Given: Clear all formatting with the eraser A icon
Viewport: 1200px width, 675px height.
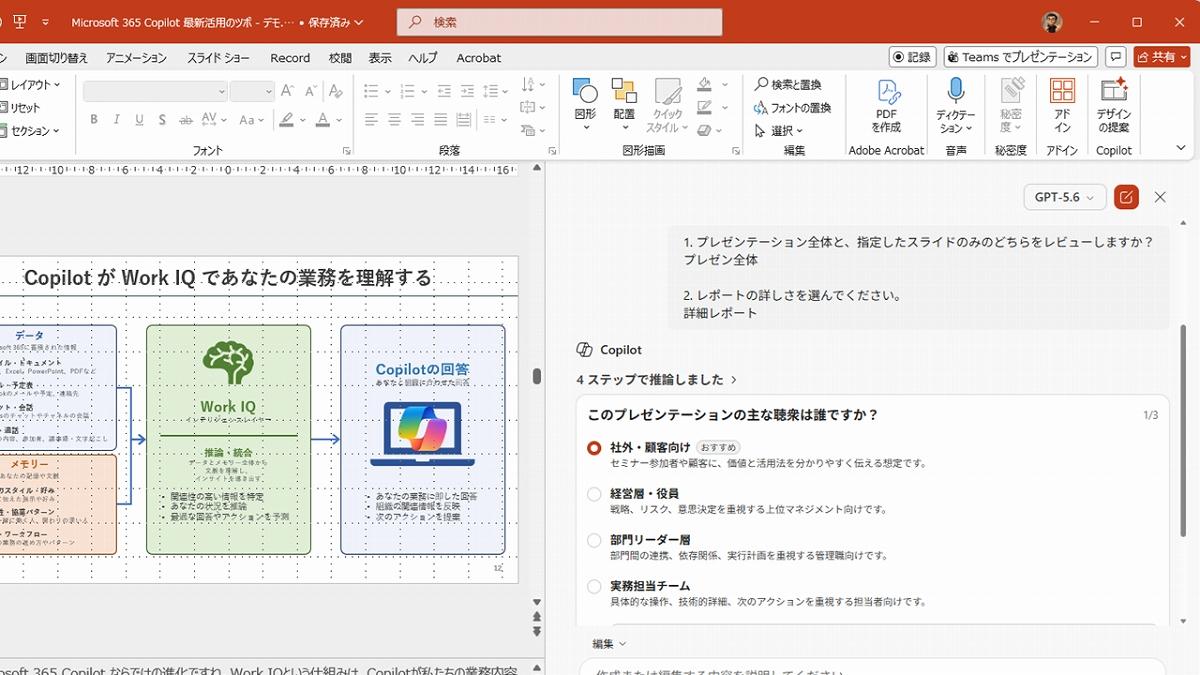Looking at the screenshot, I should tap(336, 91).
